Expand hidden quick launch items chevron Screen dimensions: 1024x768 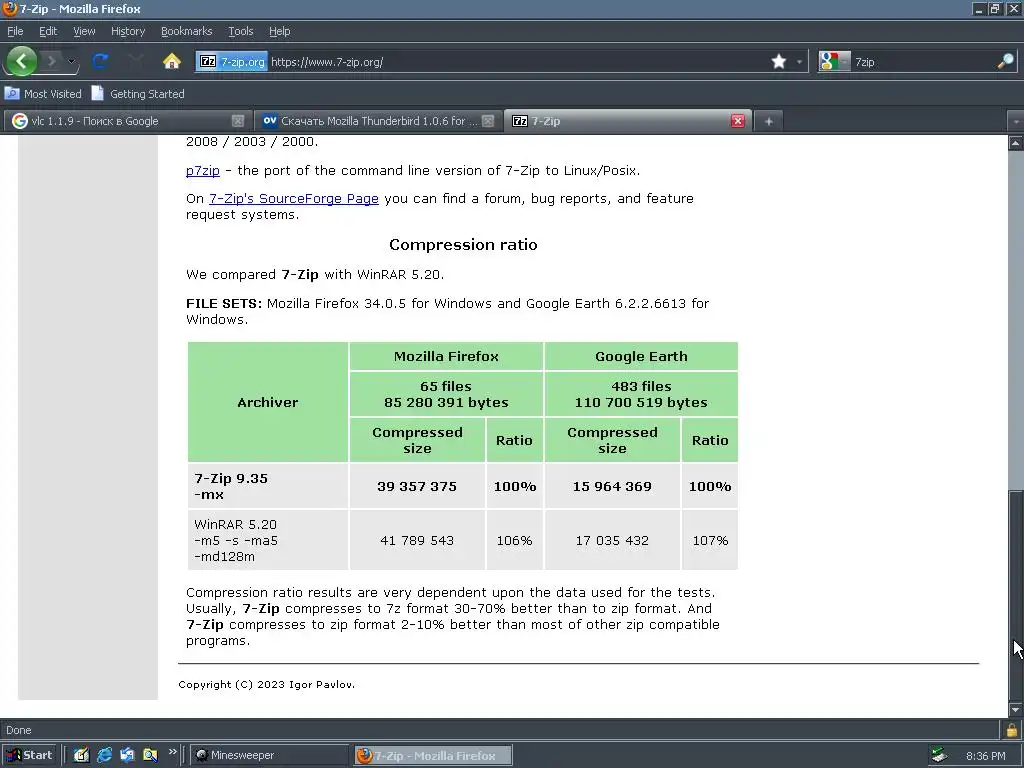(172, 752)
